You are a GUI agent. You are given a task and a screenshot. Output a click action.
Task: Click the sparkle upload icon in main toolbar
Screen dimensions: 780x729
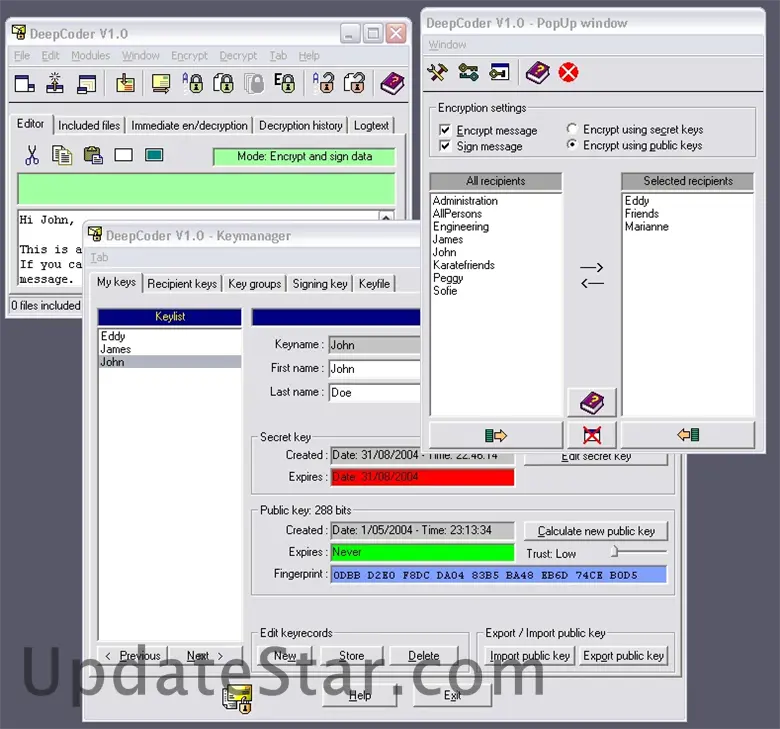tap(55, 83)
